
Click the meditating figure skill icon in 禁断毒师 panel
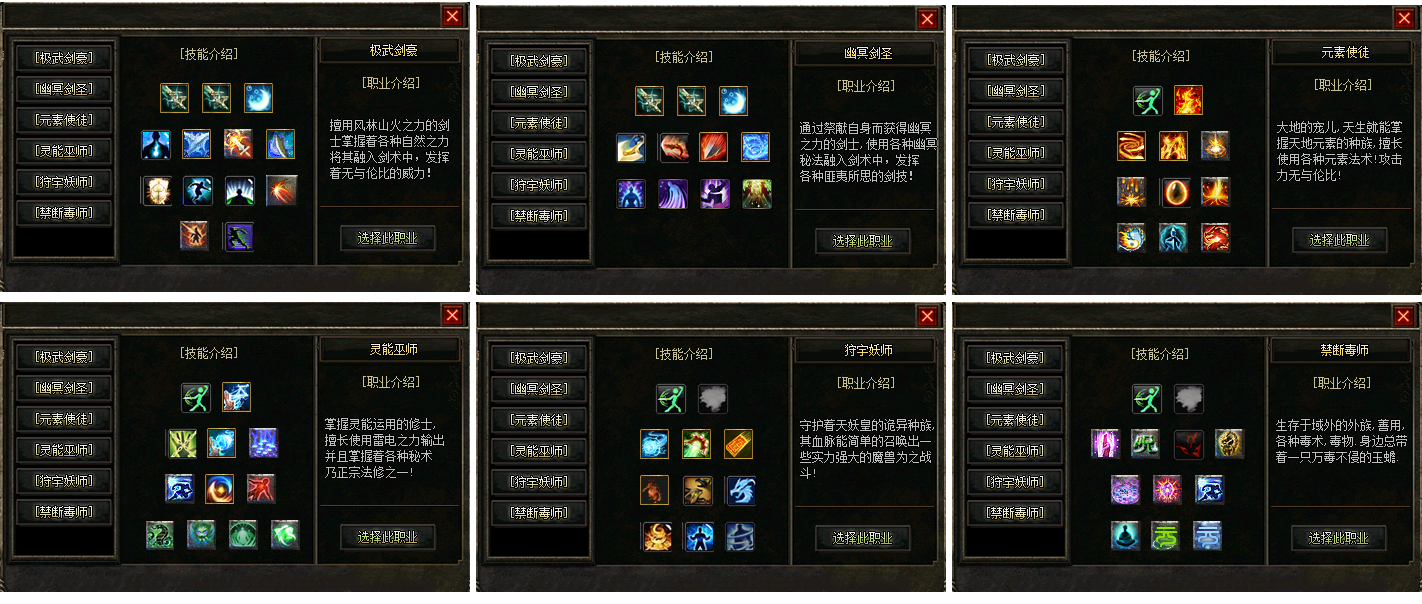point(1125,535)
